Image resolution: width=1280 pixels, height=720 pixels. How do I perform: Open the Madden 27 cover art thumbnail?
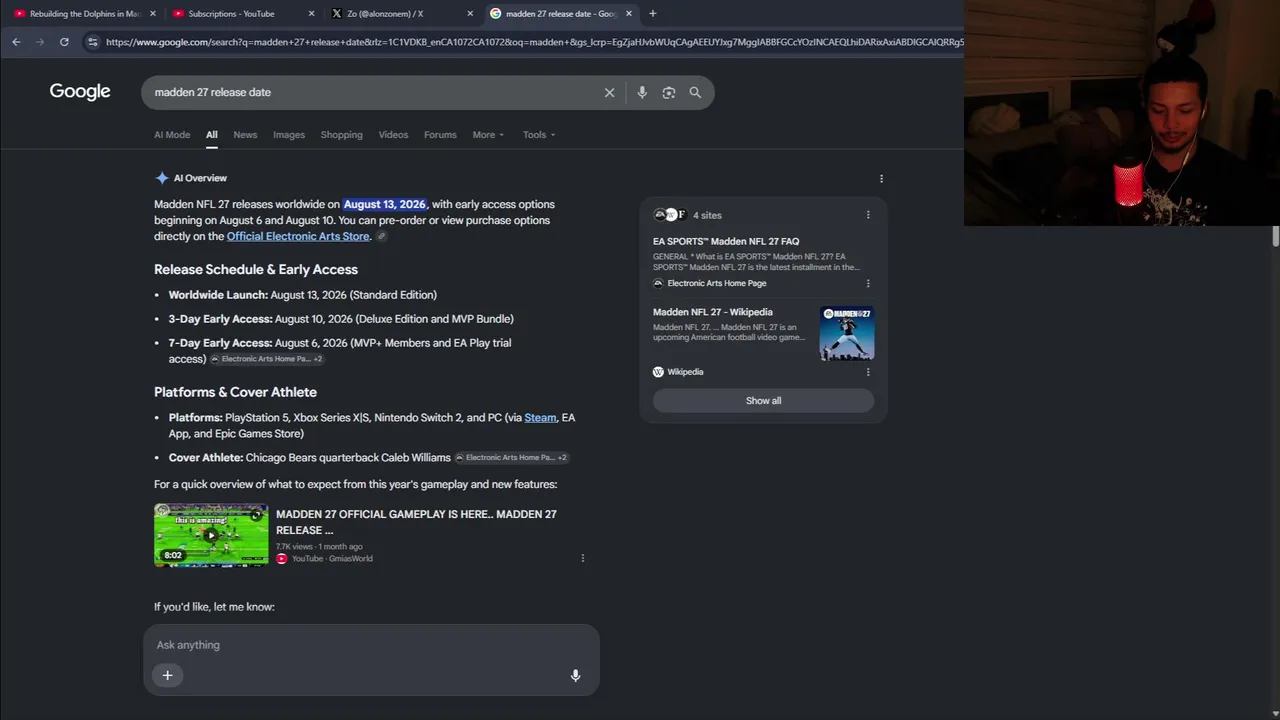coord(847,334)
